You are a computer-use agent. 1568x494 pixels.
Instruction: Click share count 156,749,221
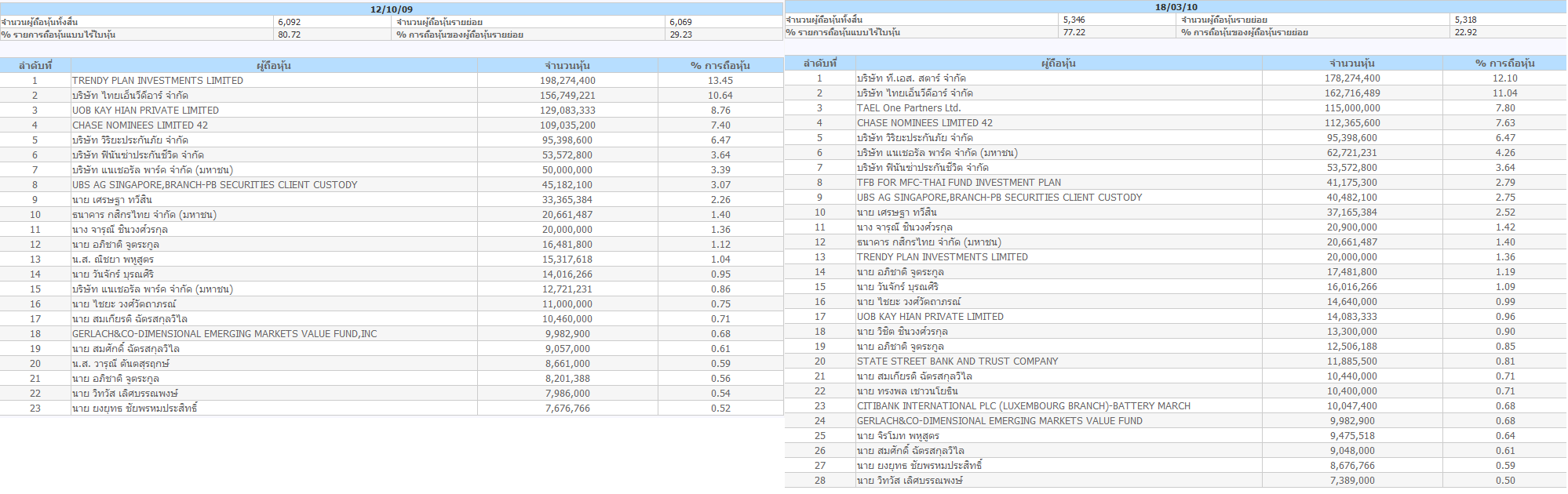(567, 96)
